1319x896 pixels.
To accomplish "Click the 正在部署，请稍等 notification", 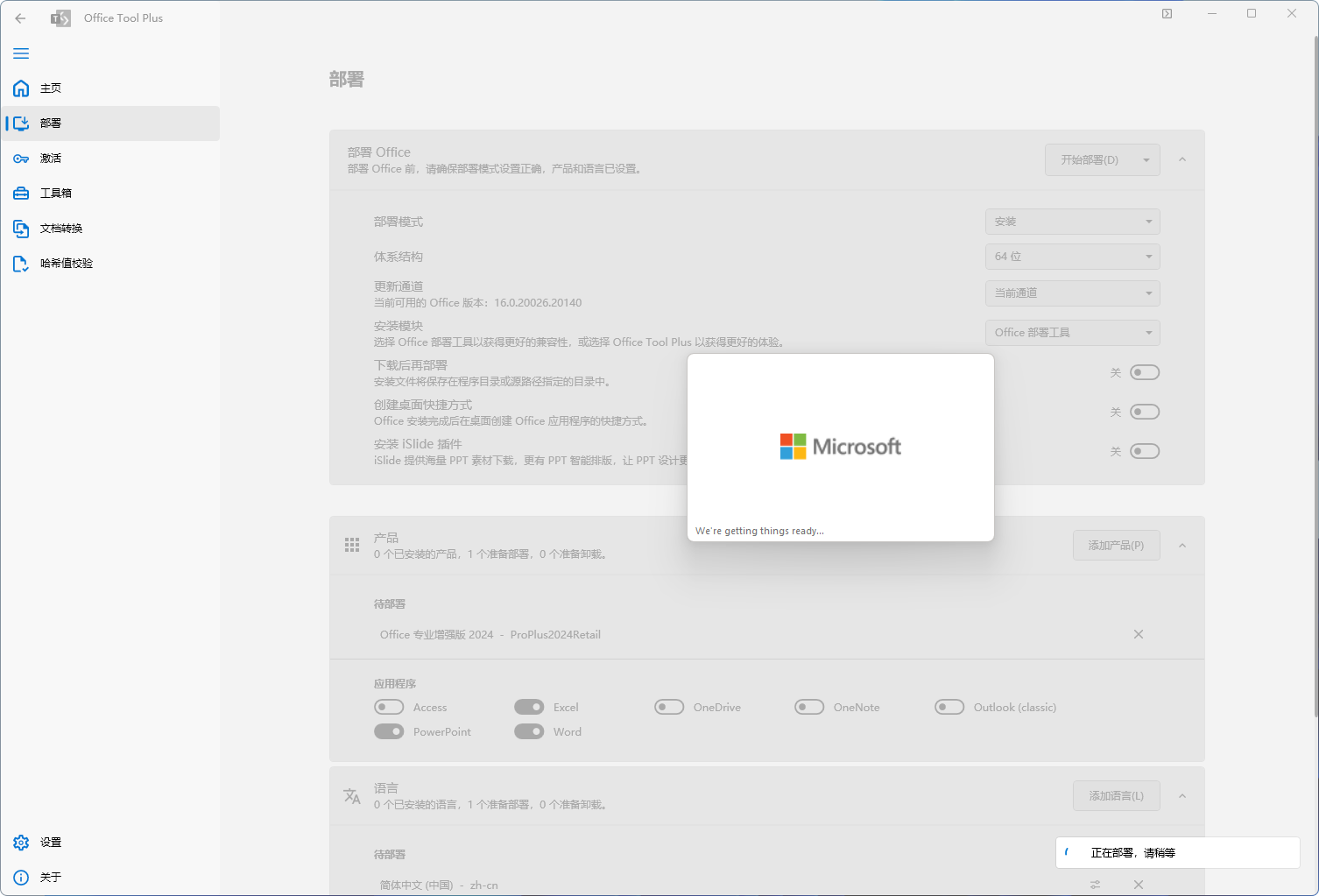I will coord(1177,852).
